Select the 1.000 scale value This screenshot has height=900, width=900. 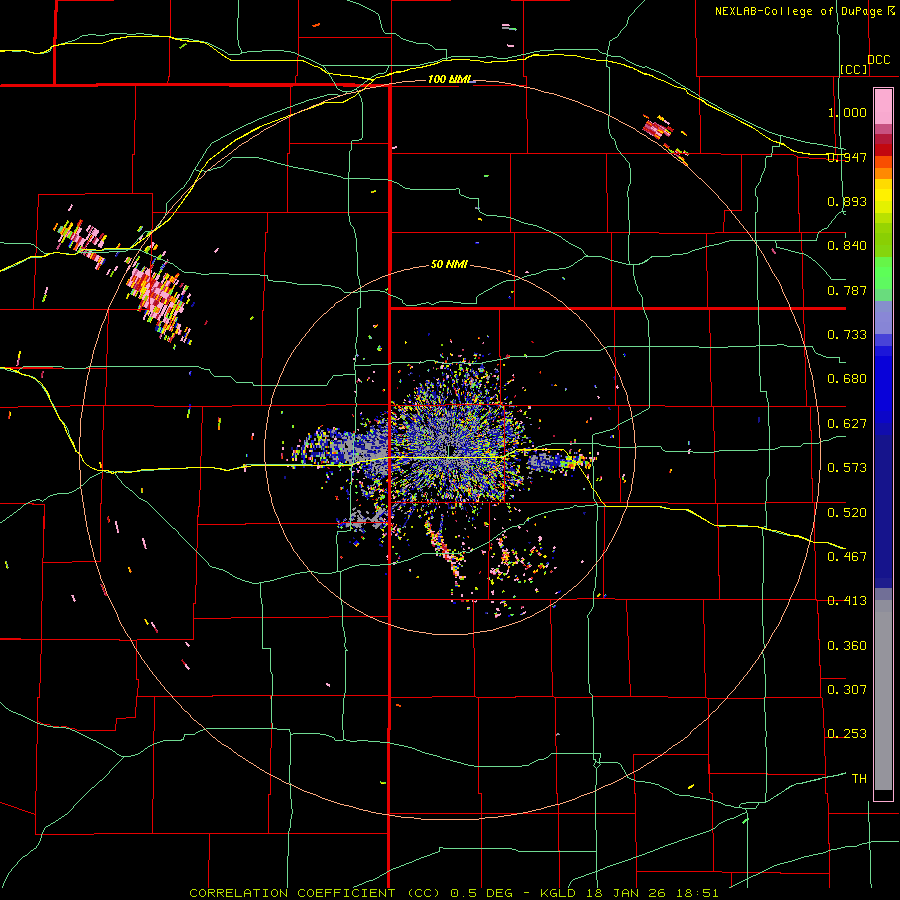847,112
